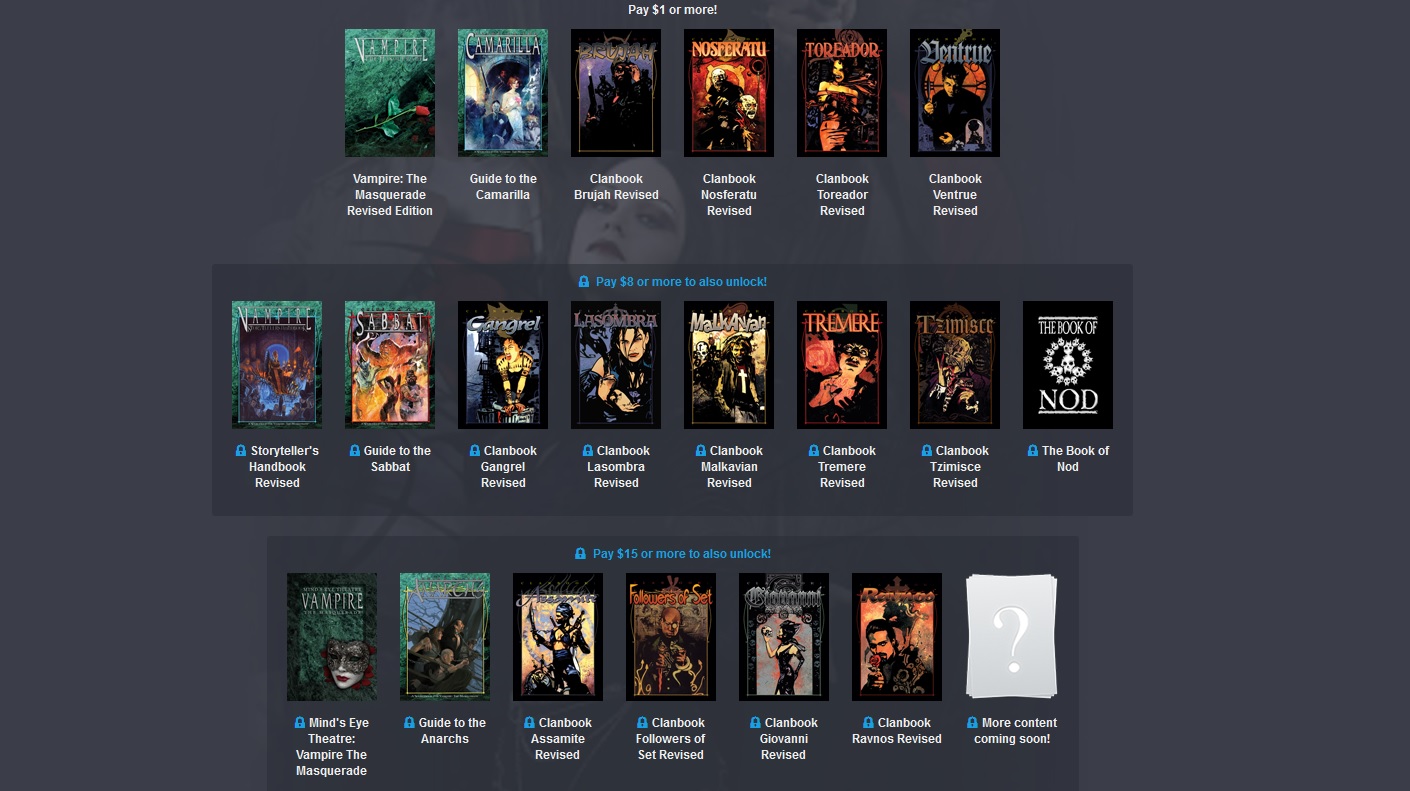This screenshot has width=1410, height=791.
Task: Click the lock icon beside The Book of Nod
Action: click(x=1033, y=451)
